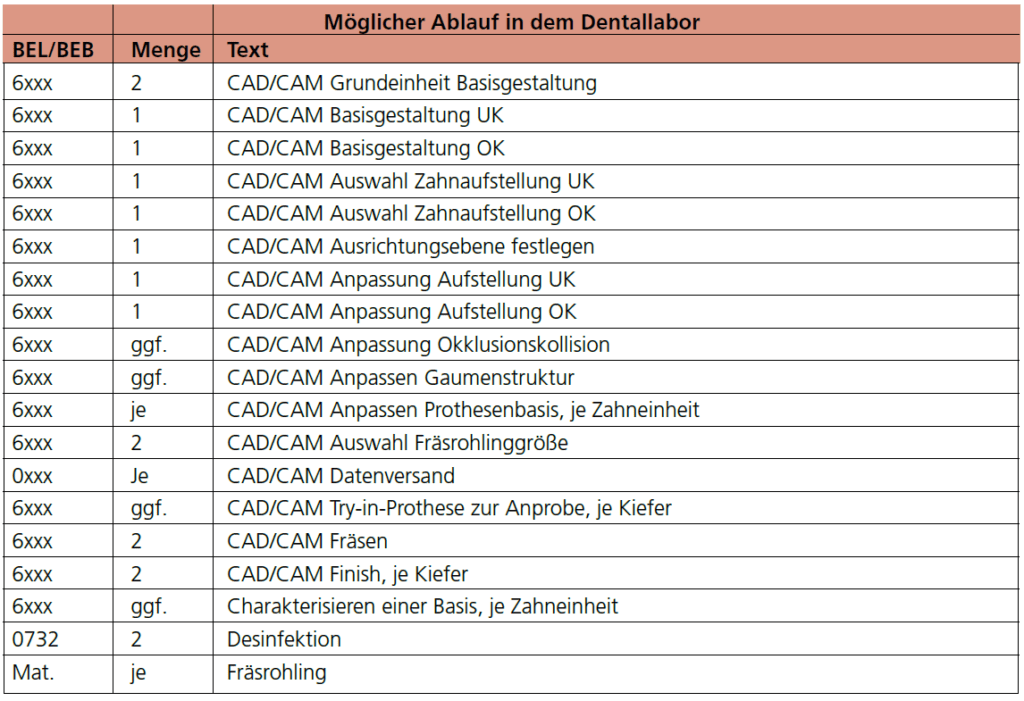Click the 'CAD/CAM Datenversand' entry
This screenshot has width=1024, height=701.
(340, 476)
